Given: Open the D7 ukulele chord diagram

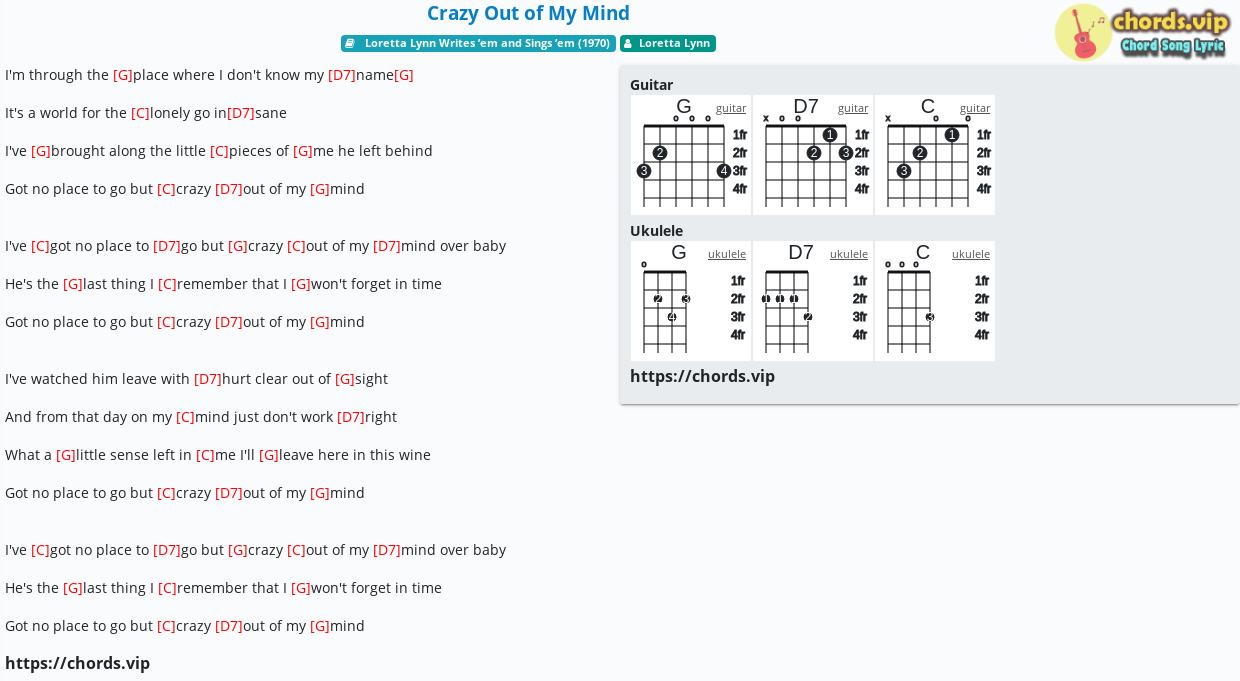Looking at the screenshot, I should coord(813,301).
